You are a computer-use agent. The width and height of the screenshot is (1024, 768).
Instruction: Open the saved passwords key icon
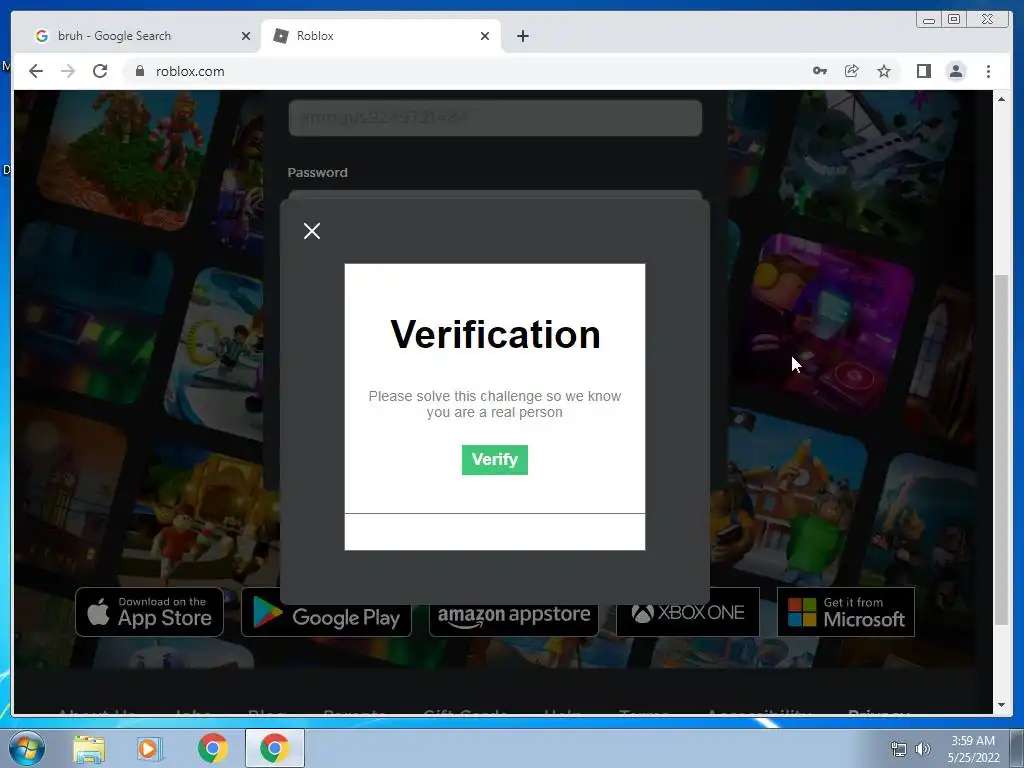pos(820,71)
